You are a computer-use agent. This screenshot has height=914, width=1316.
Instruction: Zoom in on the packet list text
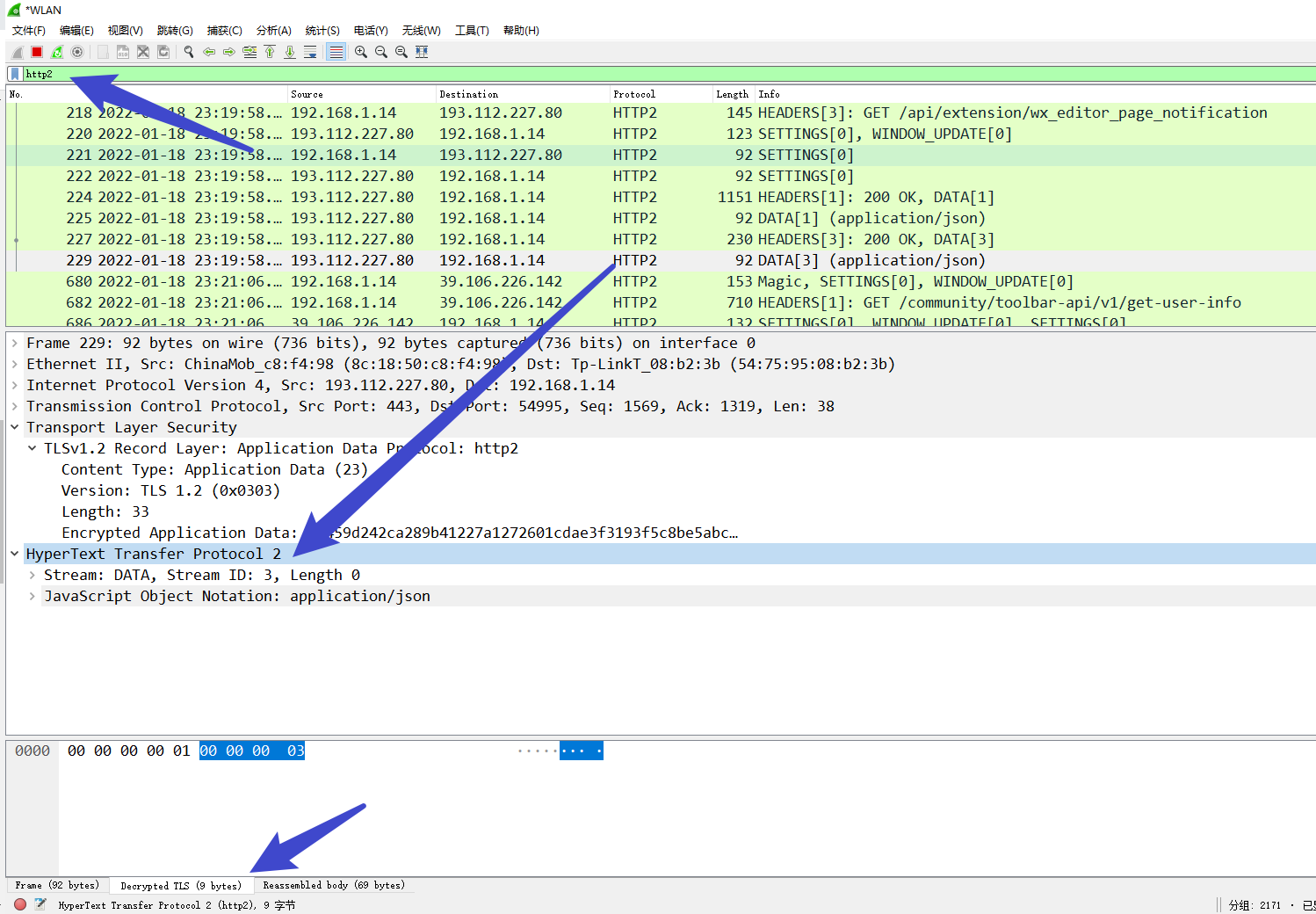360,52
